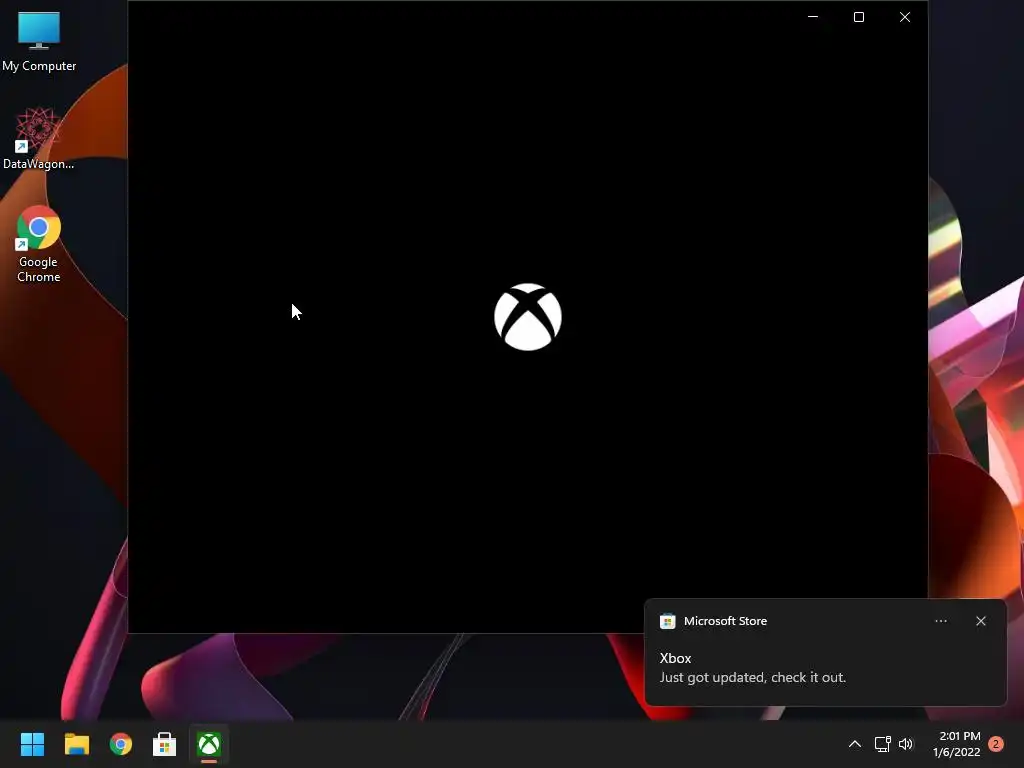
Task: Launch Chrome from the taskbar
Action: pyautogui.click(x=121, y=744)
